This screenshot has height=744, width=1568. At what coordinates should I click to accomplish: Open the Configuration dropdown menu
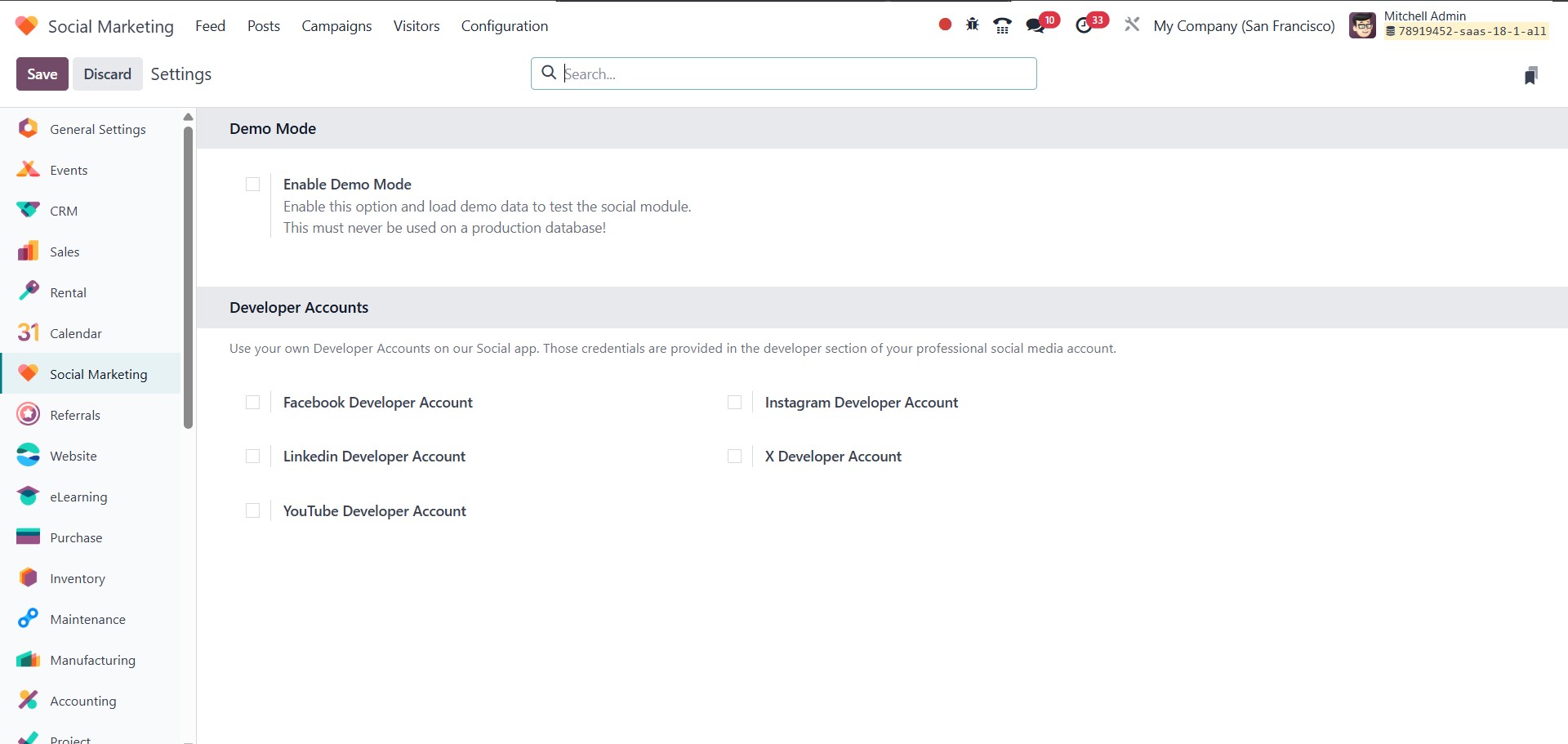click(x=504, y=26)
